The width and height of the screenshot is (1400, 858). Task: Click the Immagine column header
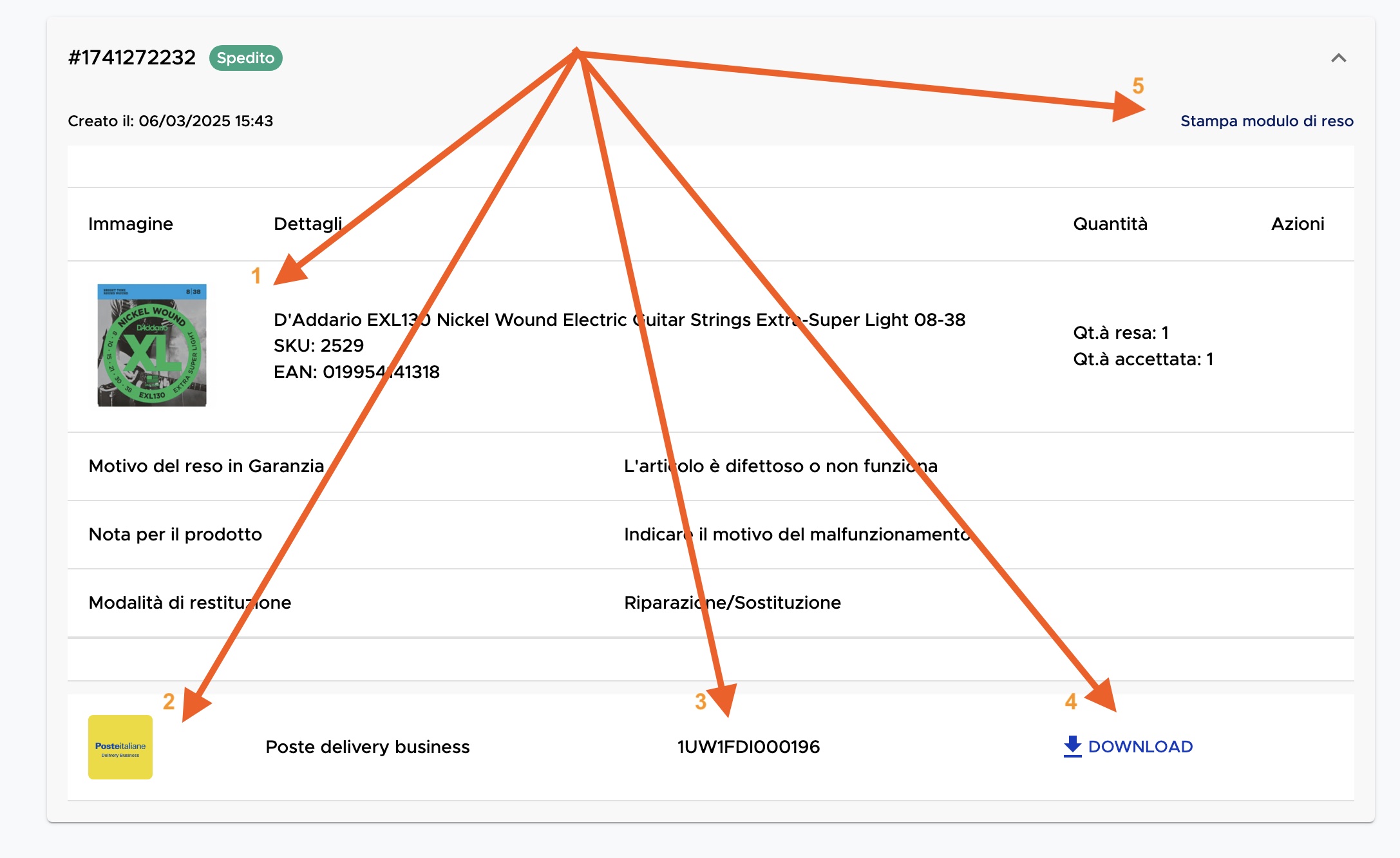[131, 224]
